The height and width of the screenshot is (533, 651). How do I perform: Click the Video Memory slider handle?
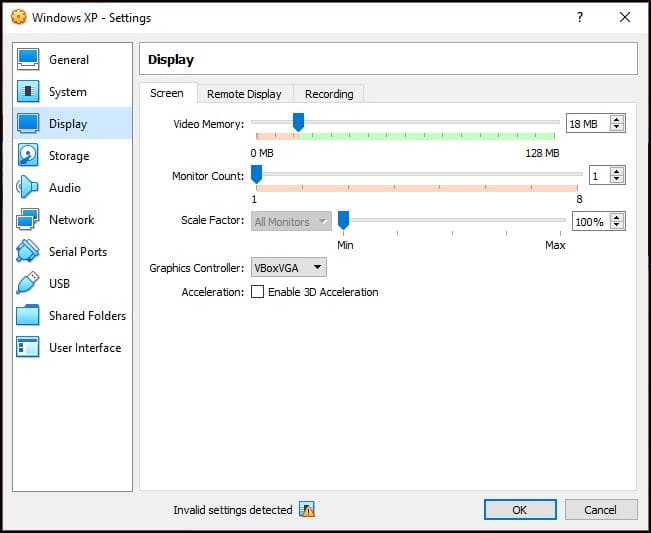297,121
